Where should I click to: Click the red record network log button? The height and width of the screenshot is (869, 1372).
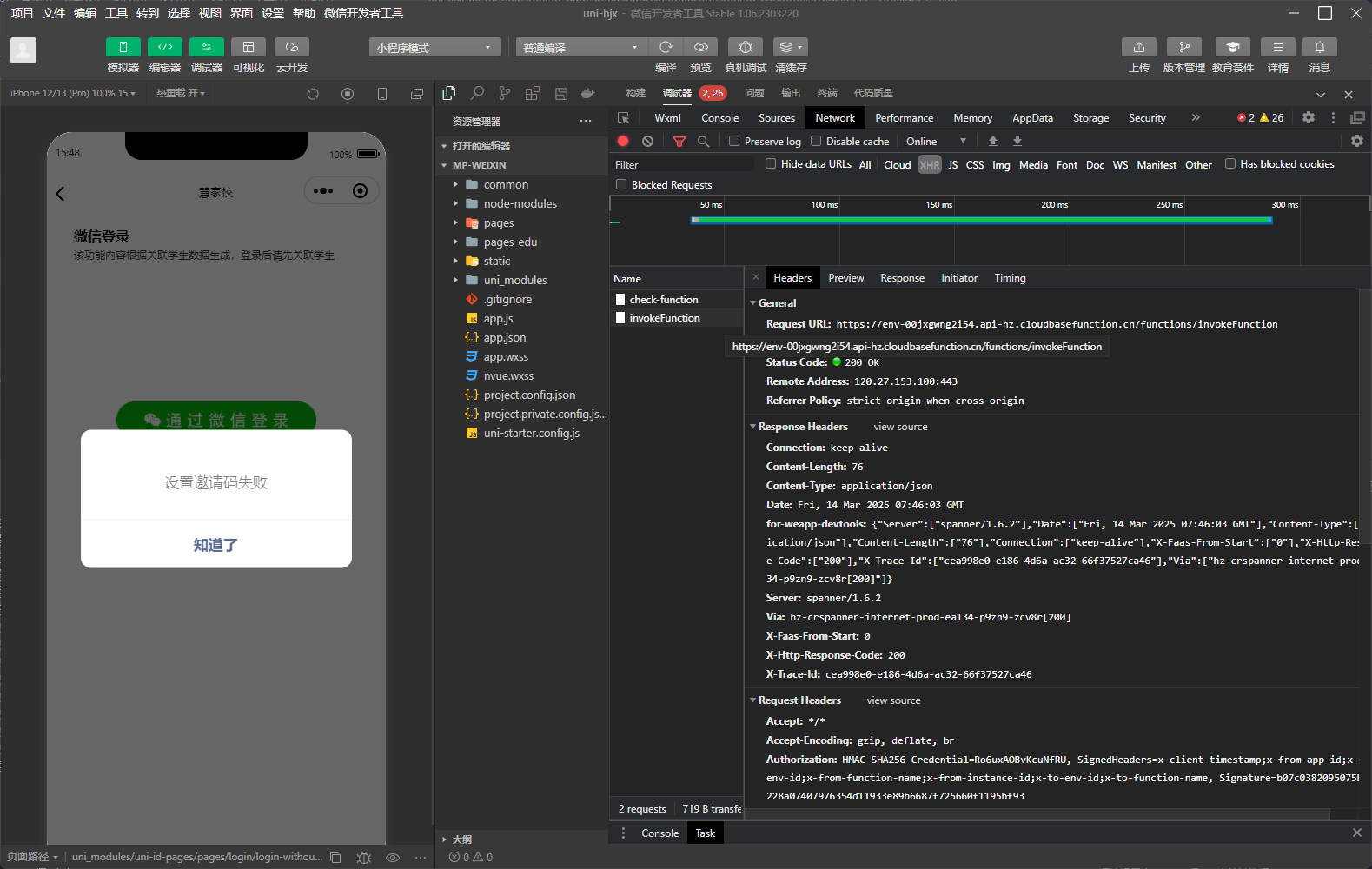(x=623, y=141)
